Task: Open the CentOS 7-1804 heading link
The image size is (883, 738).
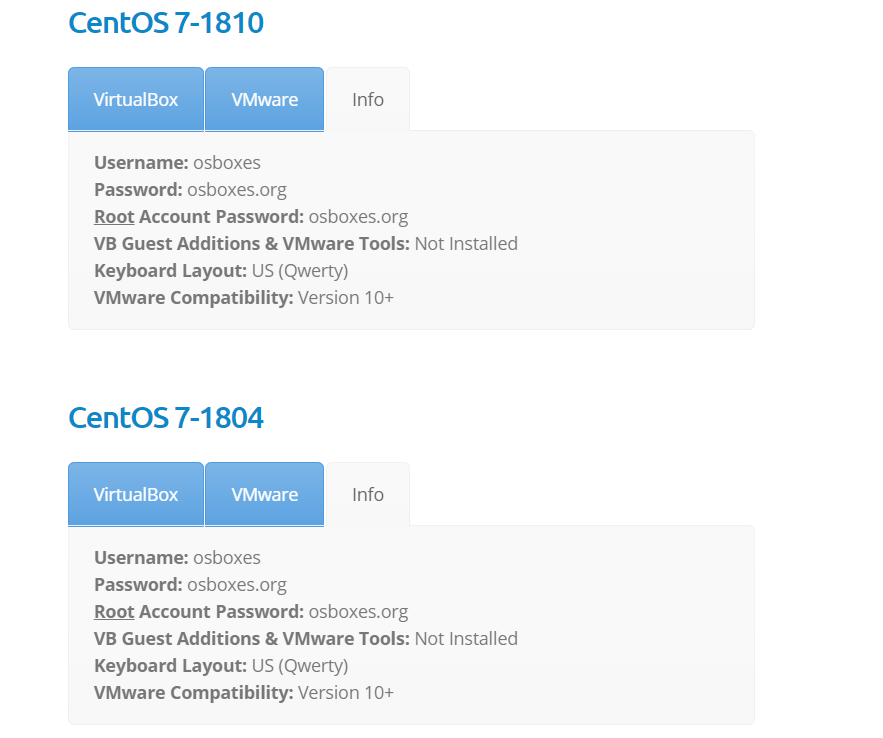Action: click(x=166, y=417)
